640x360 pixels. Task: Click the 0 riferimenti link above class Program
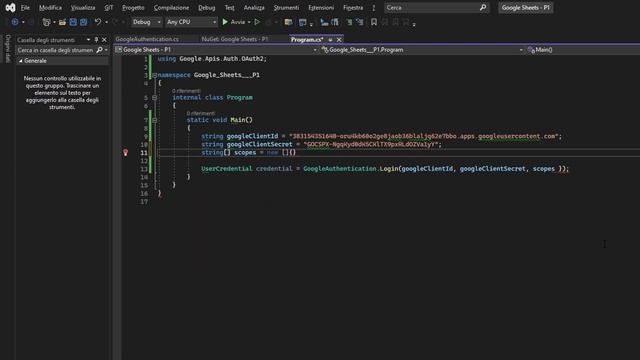[186, 91]
